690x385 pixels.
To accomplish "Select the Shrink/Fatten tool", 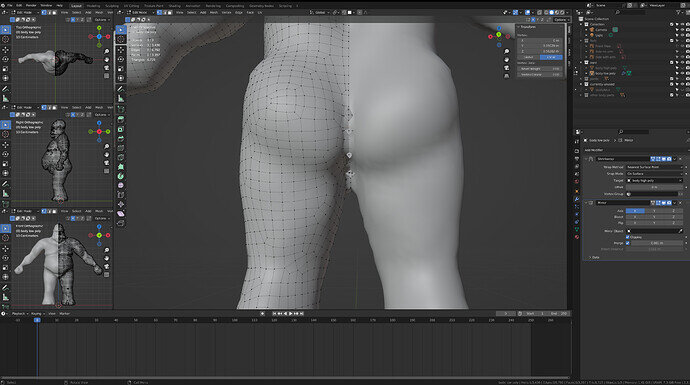I will pos(121,204).
